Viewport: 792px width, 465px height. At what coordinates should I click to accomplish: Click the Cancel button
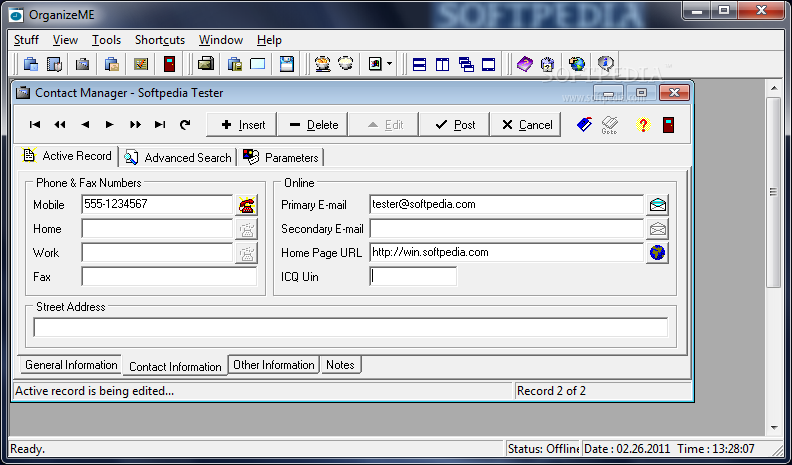pyautogui.click(x=525, y=125)
